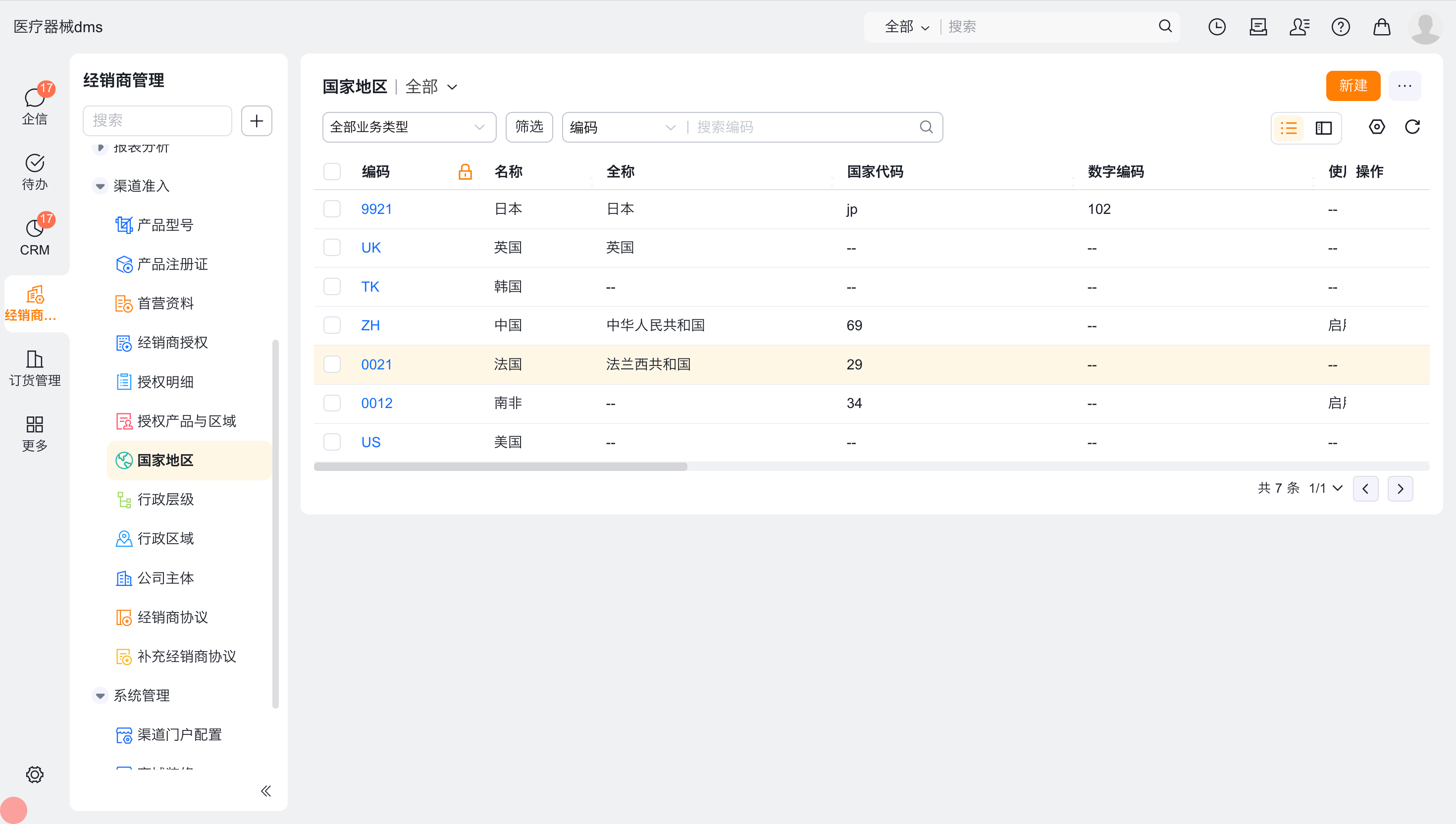1456x824 pixels.
Task: Open the 0021 country code link
Action: pyautogui.click(x=376, y=364)
